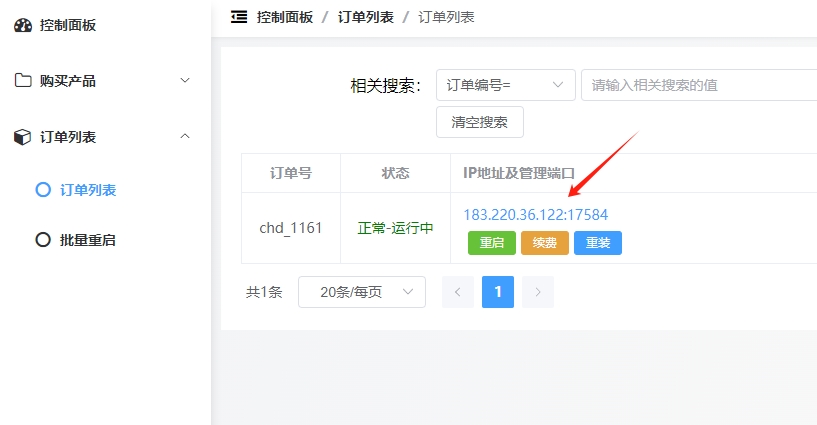The image size is (817, 425).
Task: Navigate to 控制面板 in the breadcrumb
Action: tap(285, 17)
